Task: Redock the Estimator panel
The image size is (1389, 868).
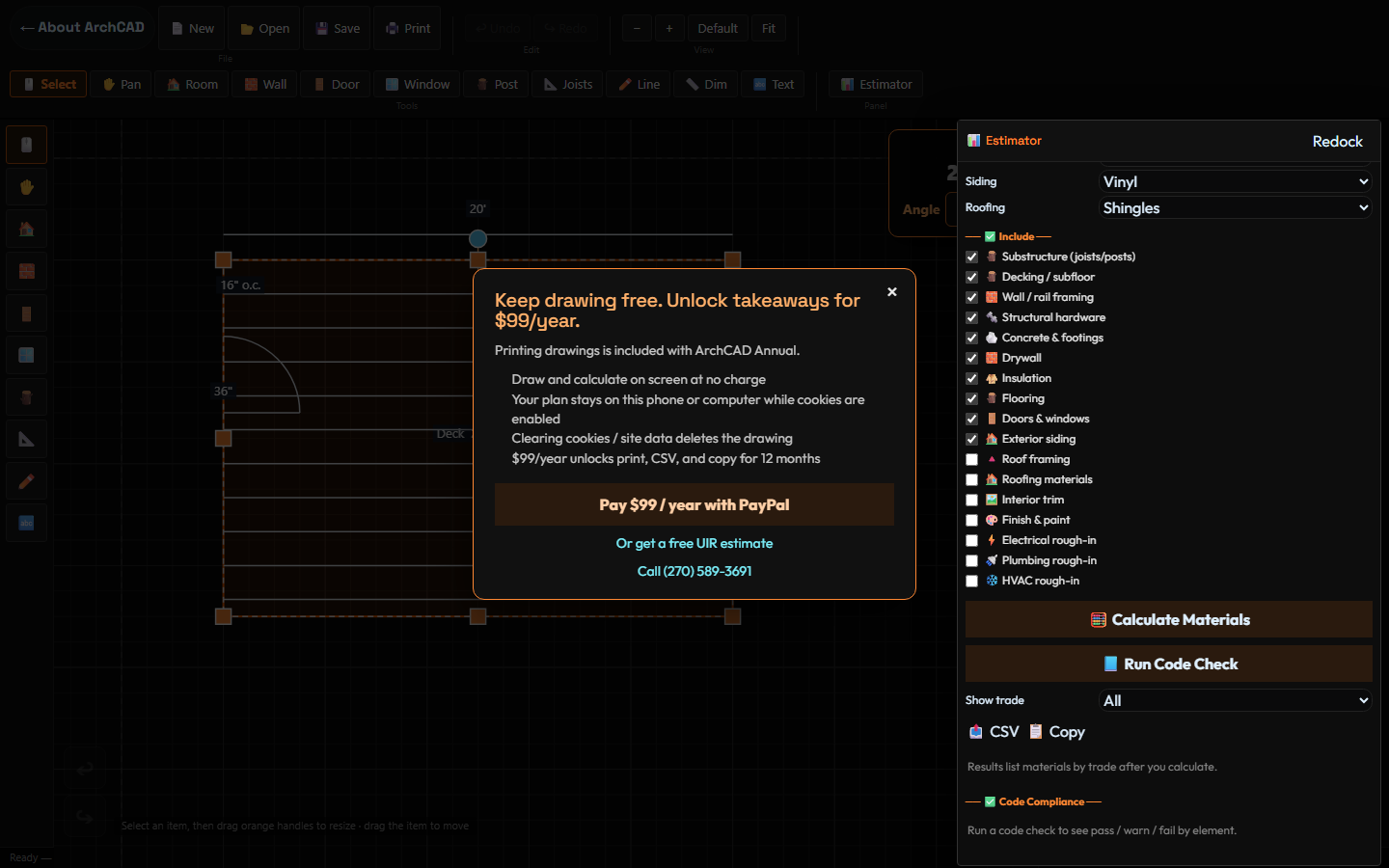Action: 1338,141
